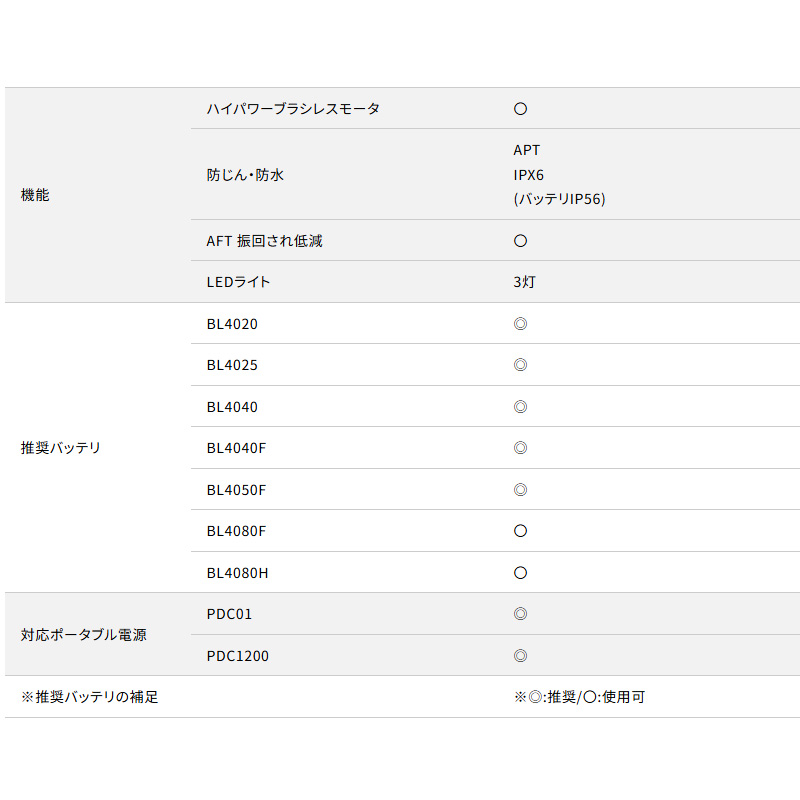Select the LEDライト row label

238,282
